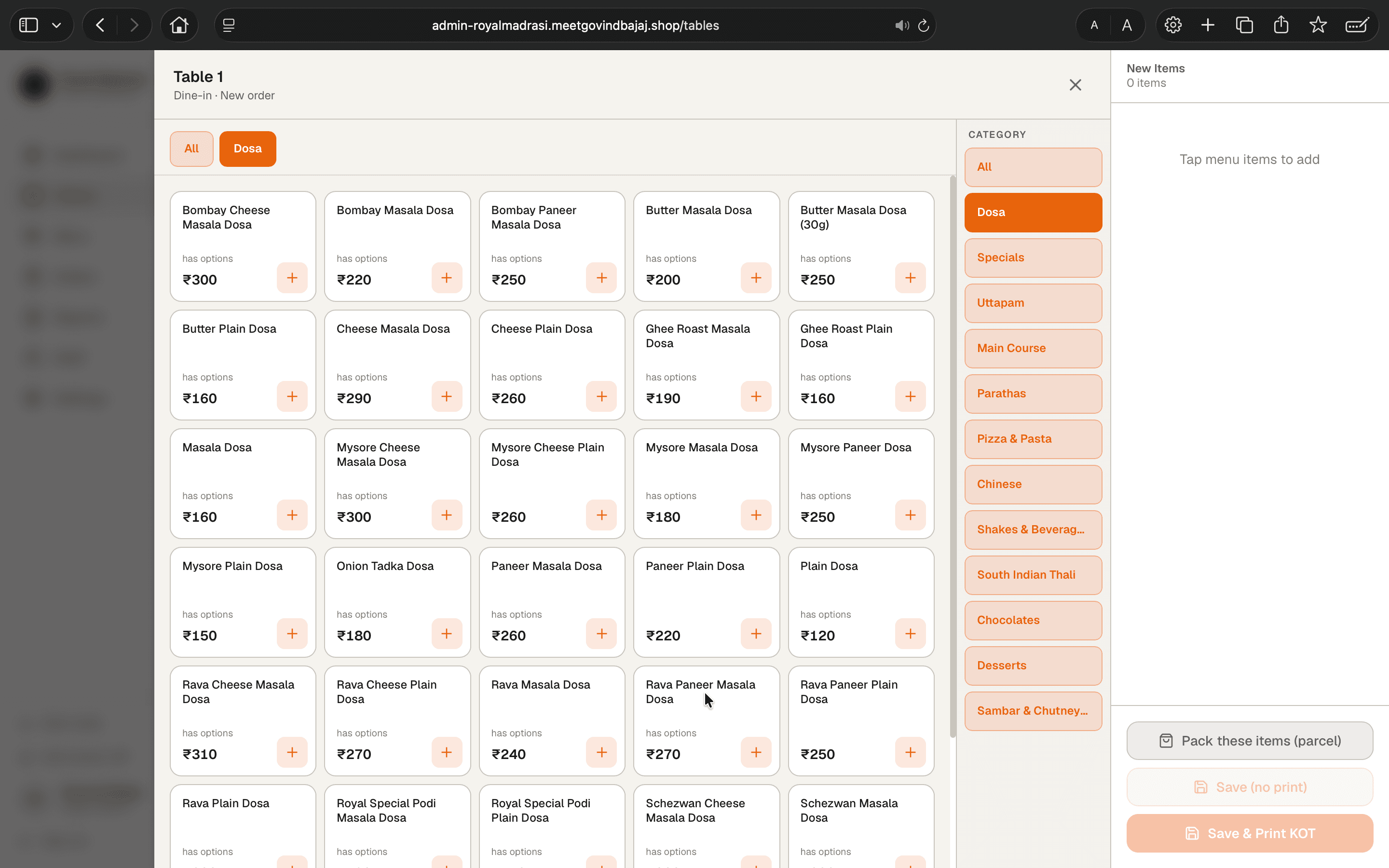Open the Specials category
This screenshot has width=1389, height=868.
[1033, 258]
